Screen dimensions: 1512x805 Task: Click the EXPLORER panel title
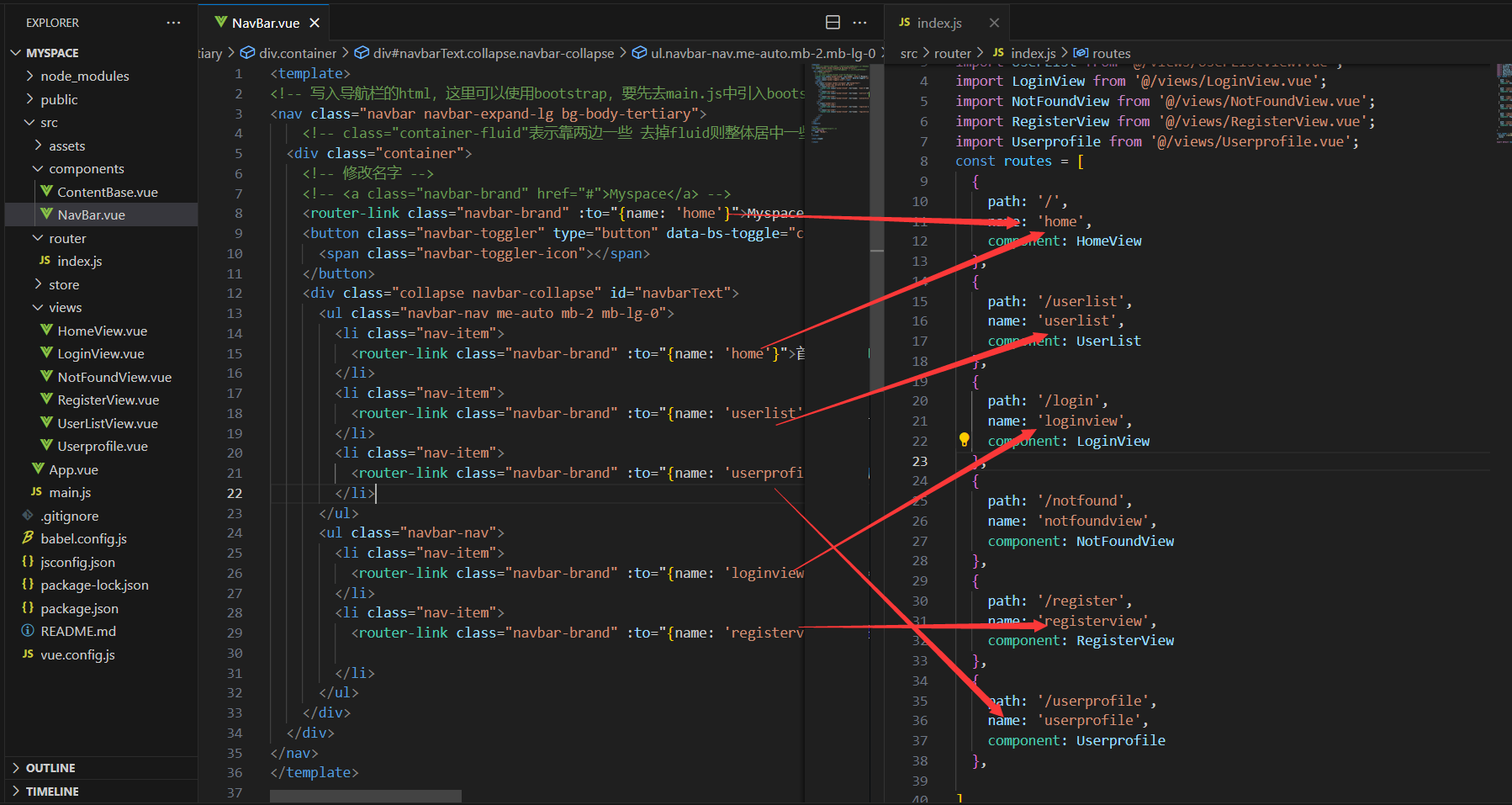coord(52,23)
